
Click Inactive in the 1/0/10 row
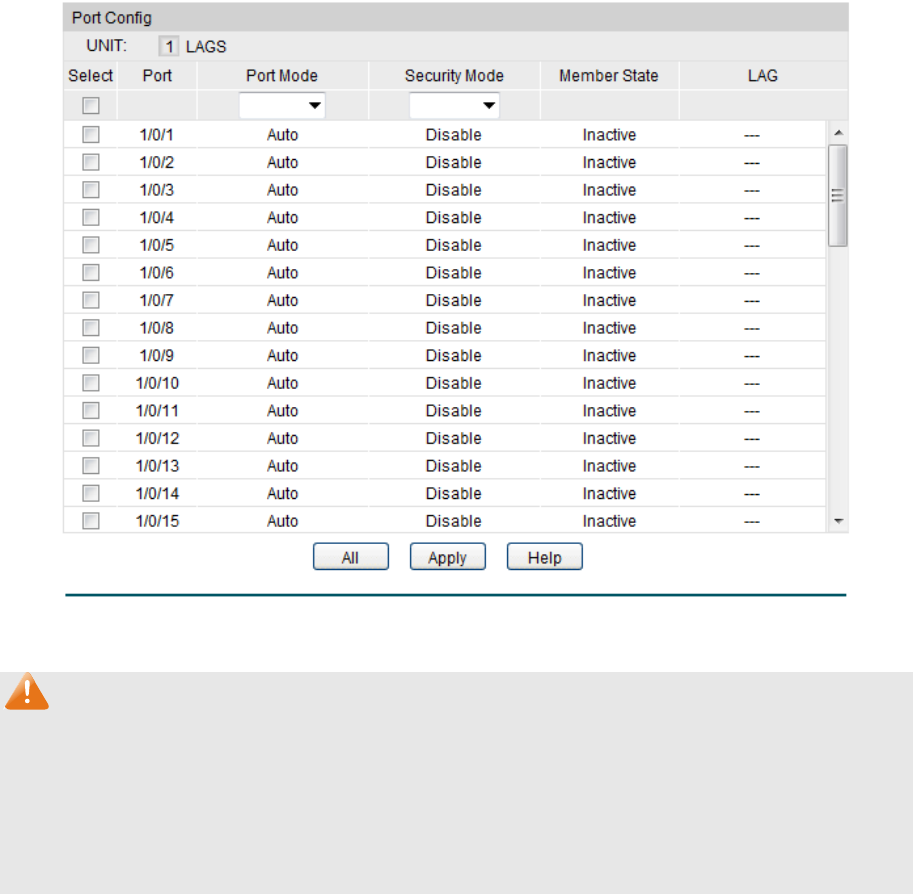pos(609,383)
